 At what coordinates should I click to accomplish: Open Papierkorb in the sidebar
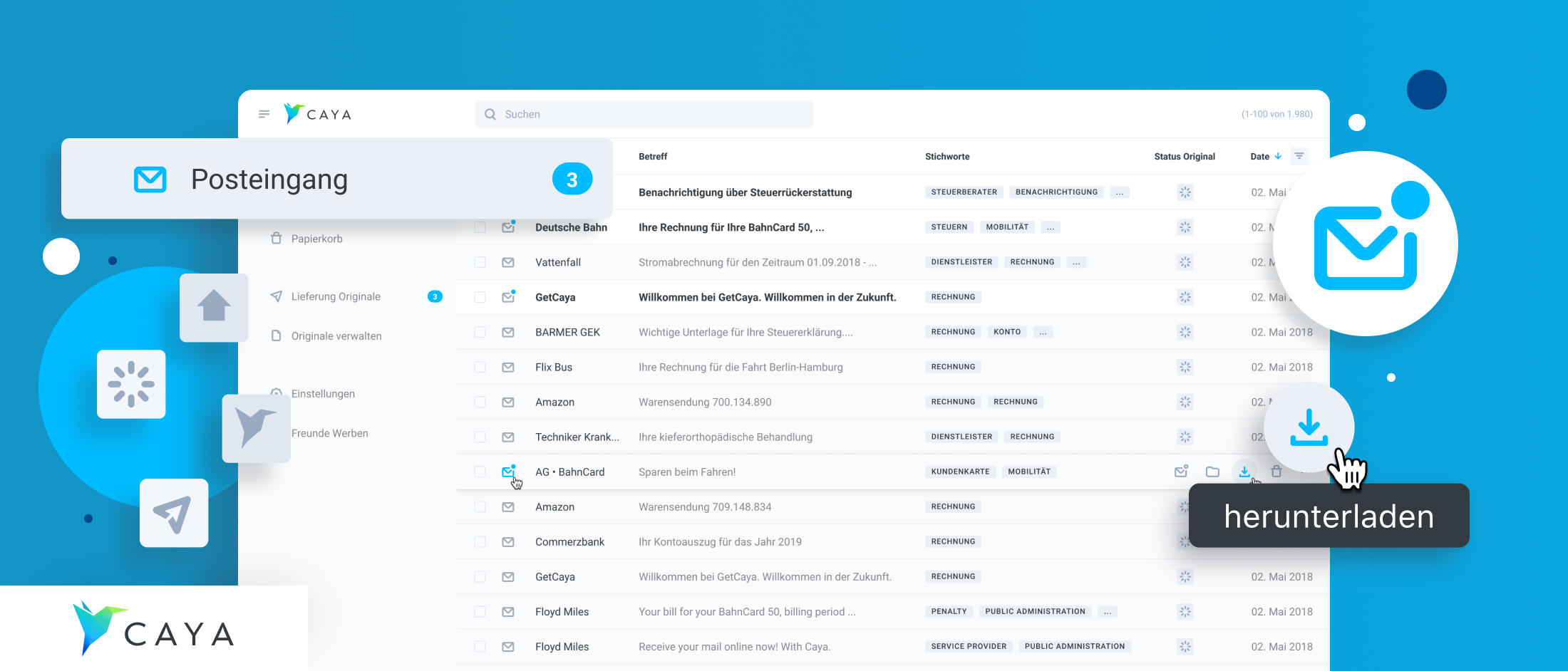[x=316, y=239]
